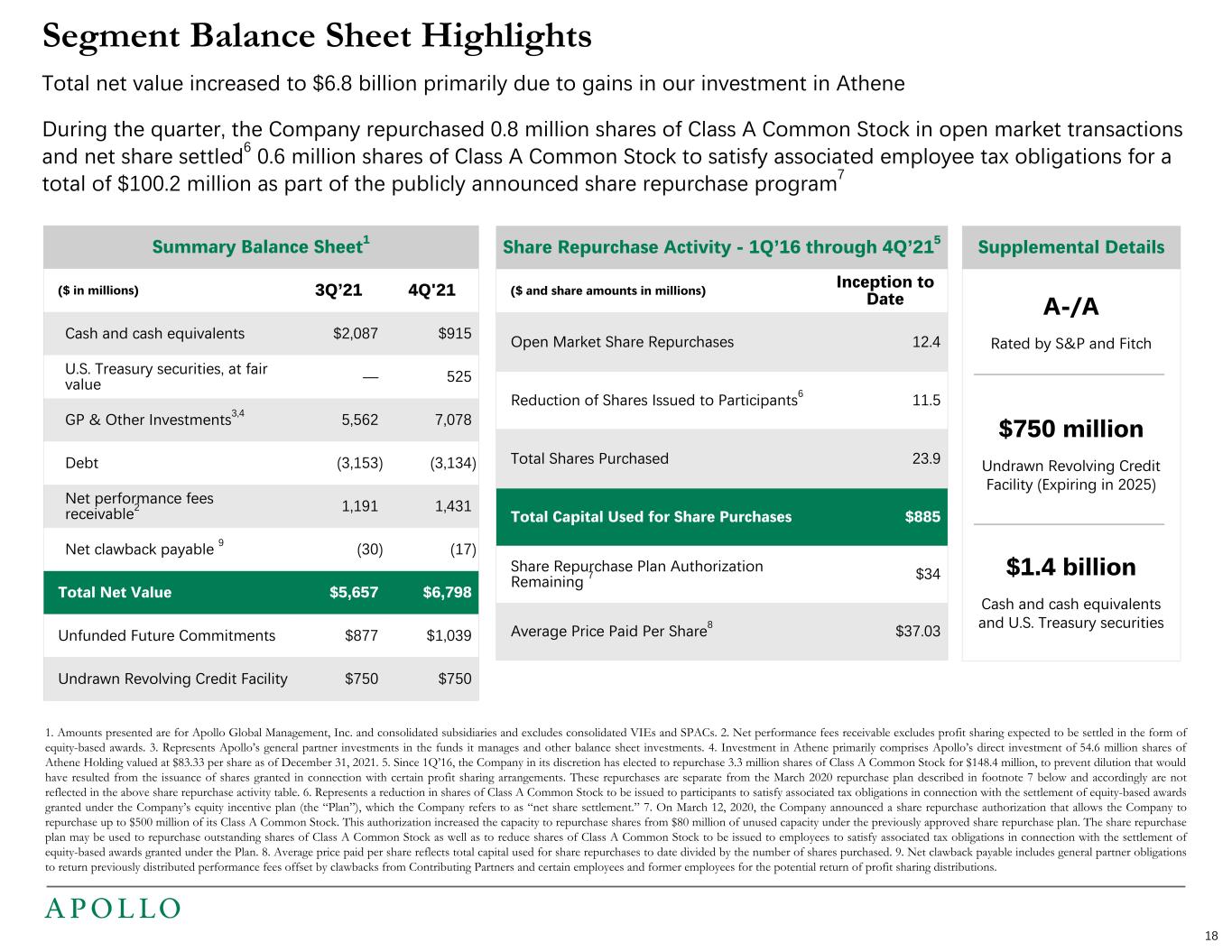This screenshot has width=1232, height=952.
Task: Select the Cash and cash equivalents row label
Action: tap(154, 334)
